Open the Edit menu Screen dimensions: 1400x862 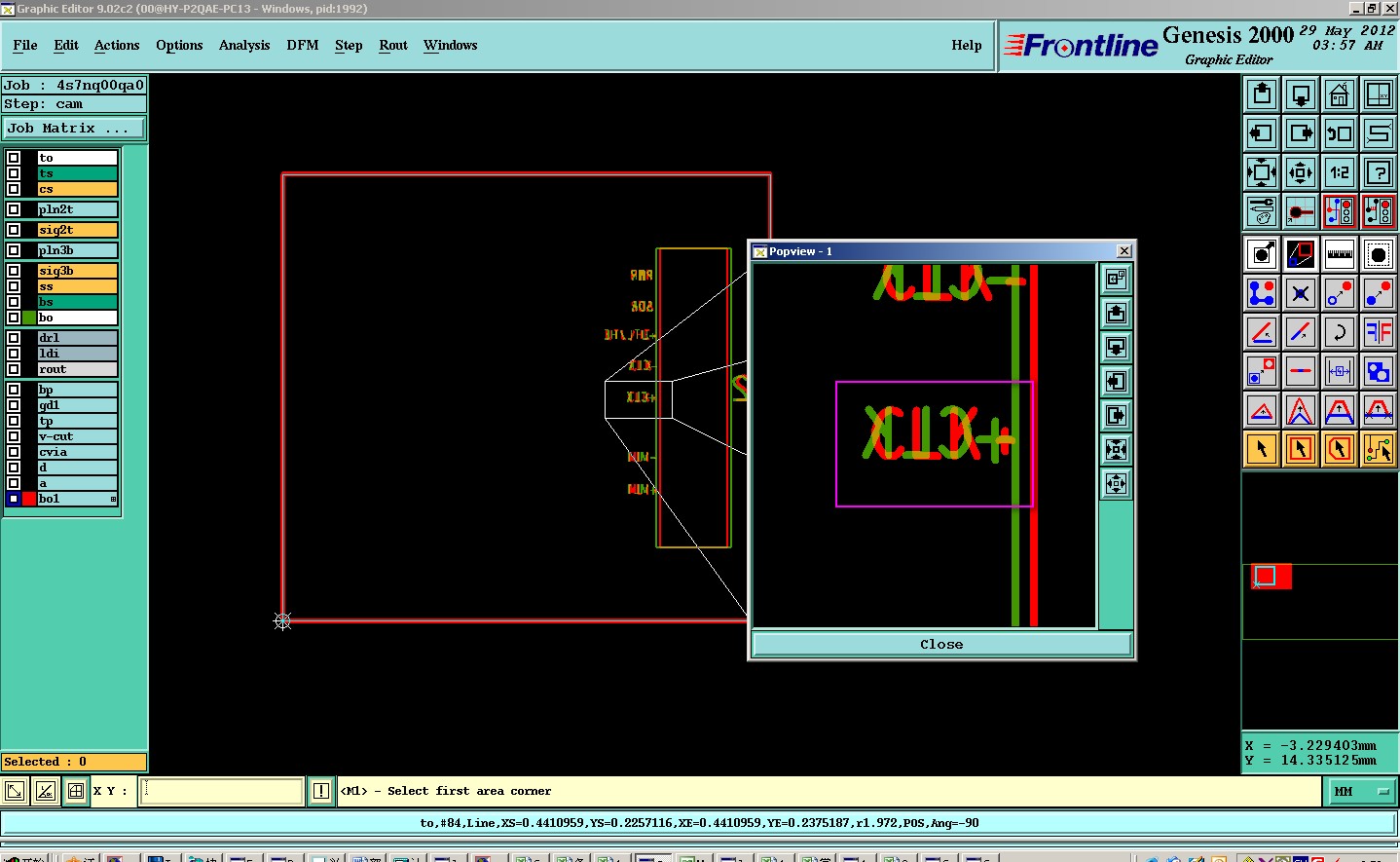tap(66, 45)
